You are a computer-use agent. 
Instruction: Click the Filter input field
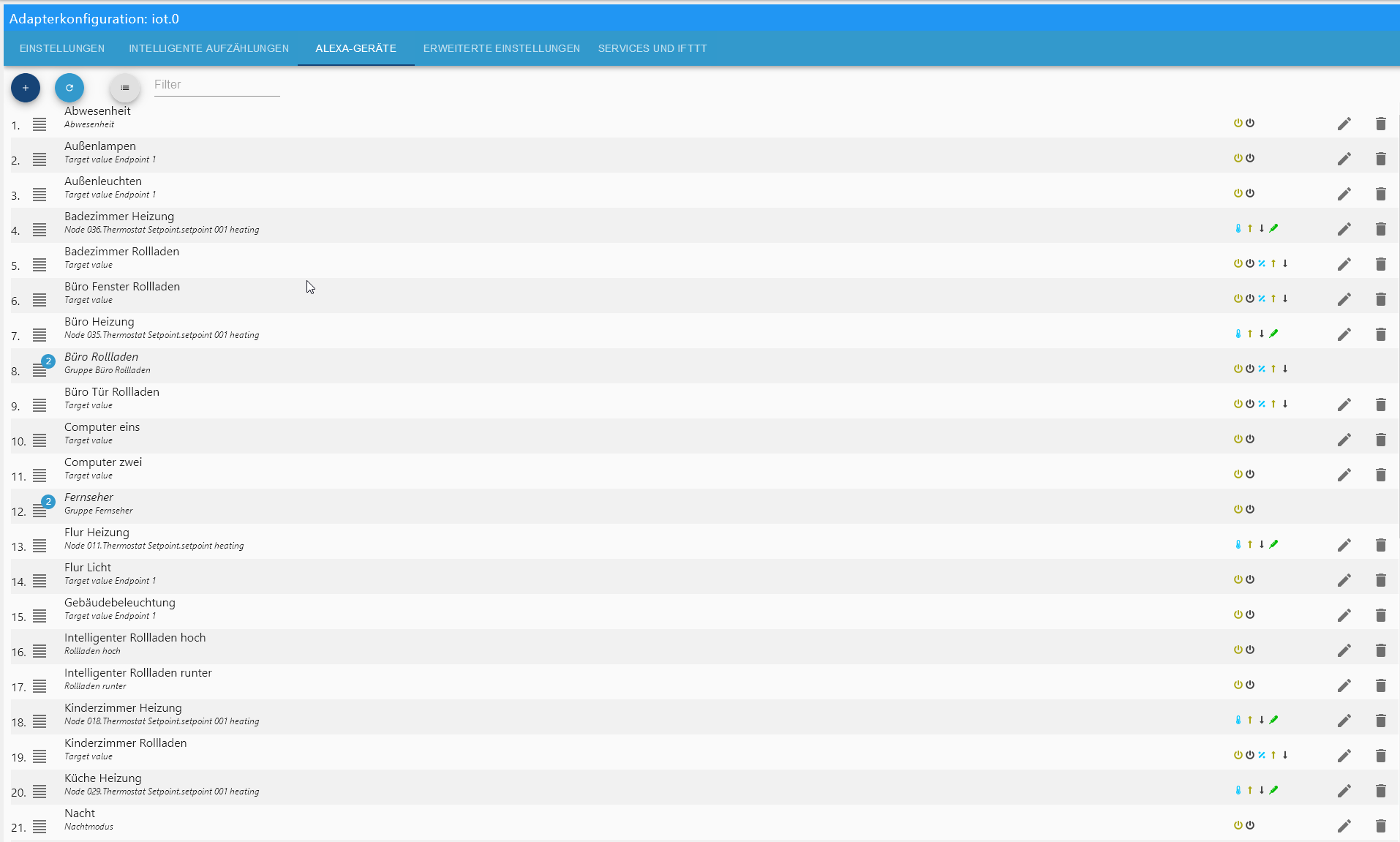(x=217, y=85)
